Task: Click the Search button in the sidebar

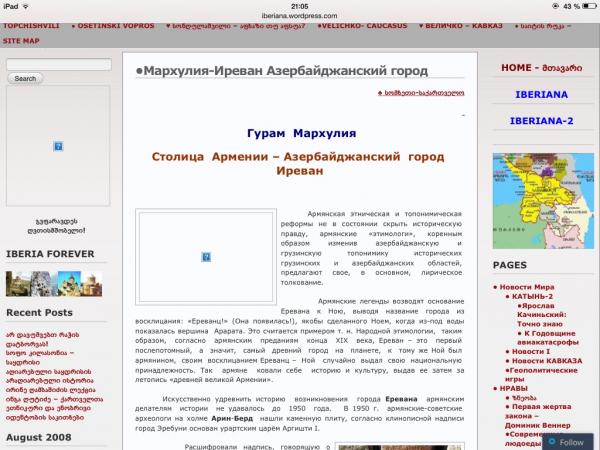Action: point(25,78)
